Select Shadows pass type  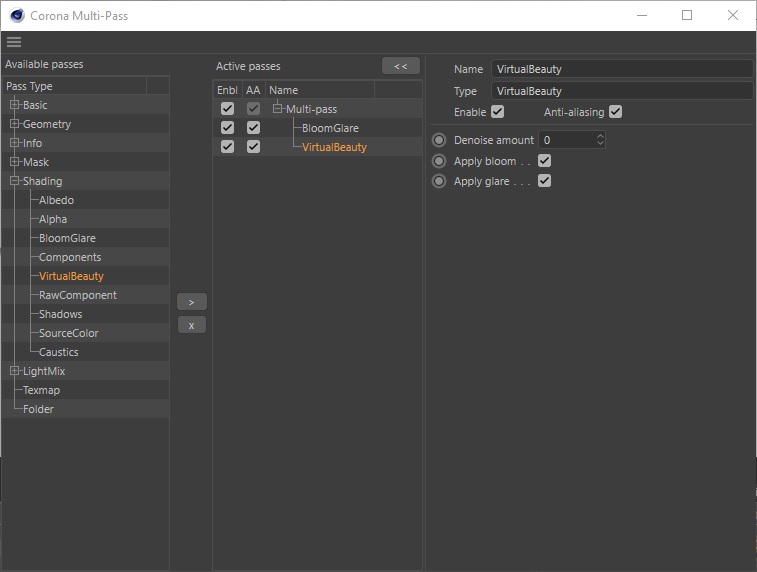point(61,314)
